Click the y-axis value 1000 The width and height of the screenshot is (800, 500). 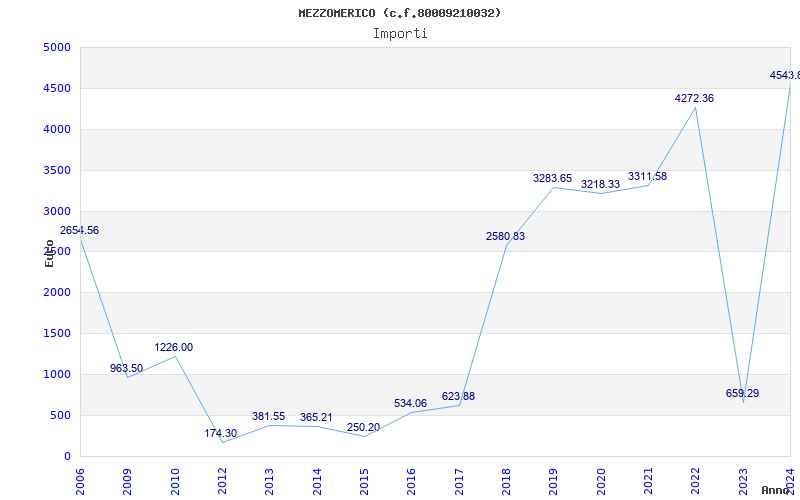click(57, 374)
